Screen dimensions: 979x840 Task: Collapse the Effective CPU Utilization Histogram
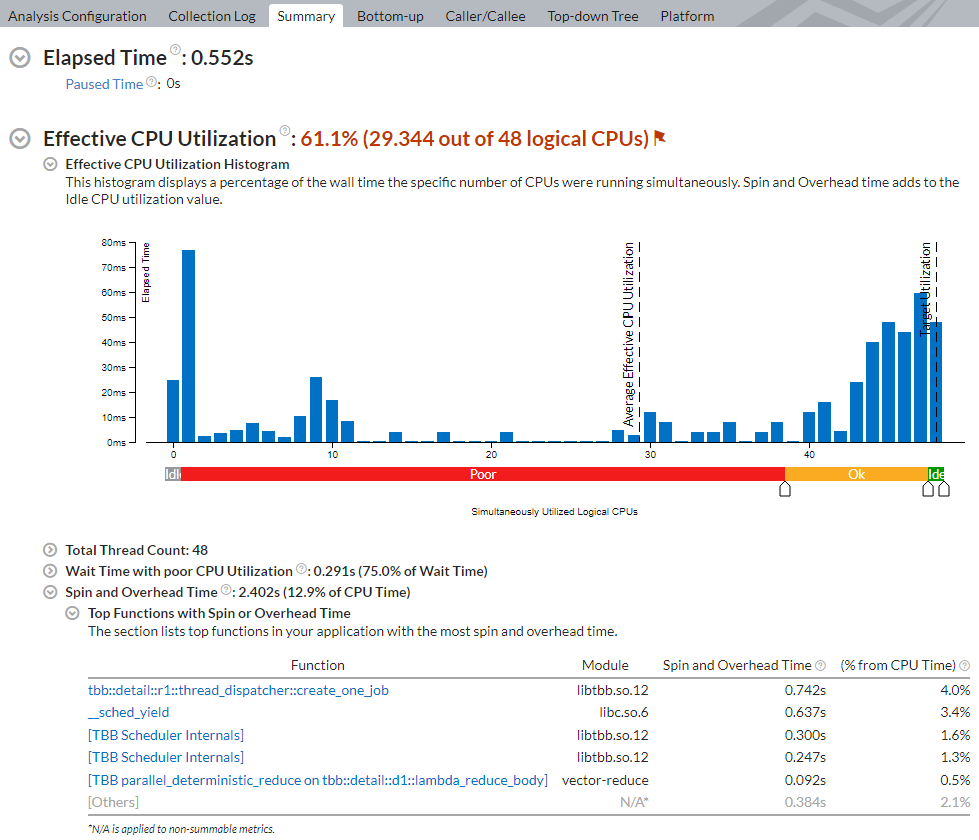coord(50,164)
